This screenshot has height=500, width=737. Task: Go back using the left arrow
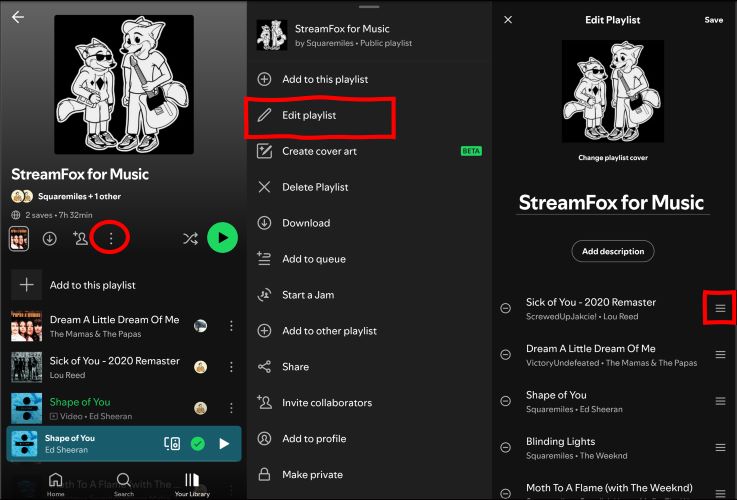click(18, 17)
